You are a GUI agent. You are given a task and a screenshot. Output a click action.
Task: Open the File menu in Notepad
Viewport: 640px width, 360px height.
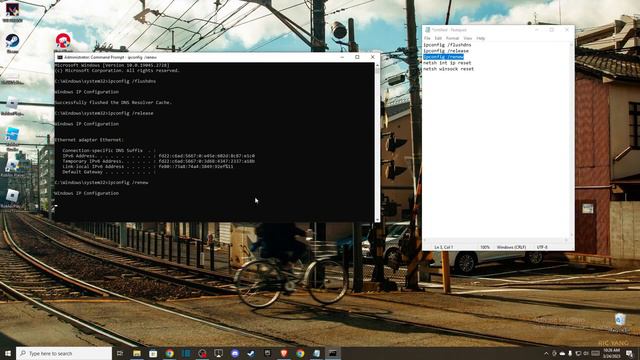coord(427,38)
